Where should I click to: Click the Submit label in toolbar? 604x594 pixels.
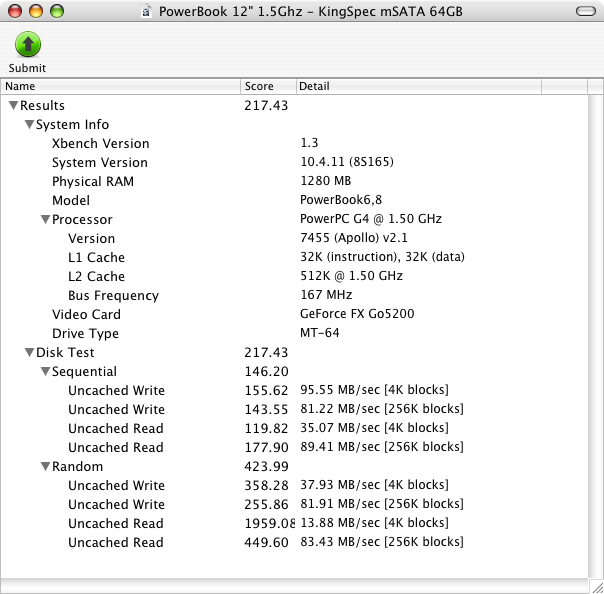tap(27, 68)
